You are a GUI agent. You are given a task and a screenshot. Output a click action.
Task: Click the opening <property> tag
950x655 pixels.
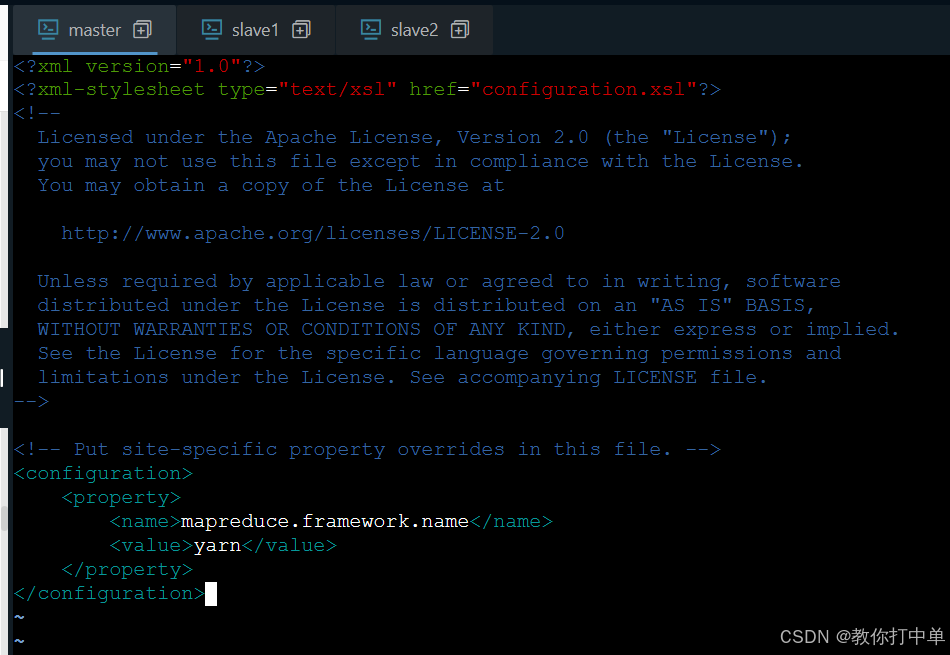click(121, 497)
